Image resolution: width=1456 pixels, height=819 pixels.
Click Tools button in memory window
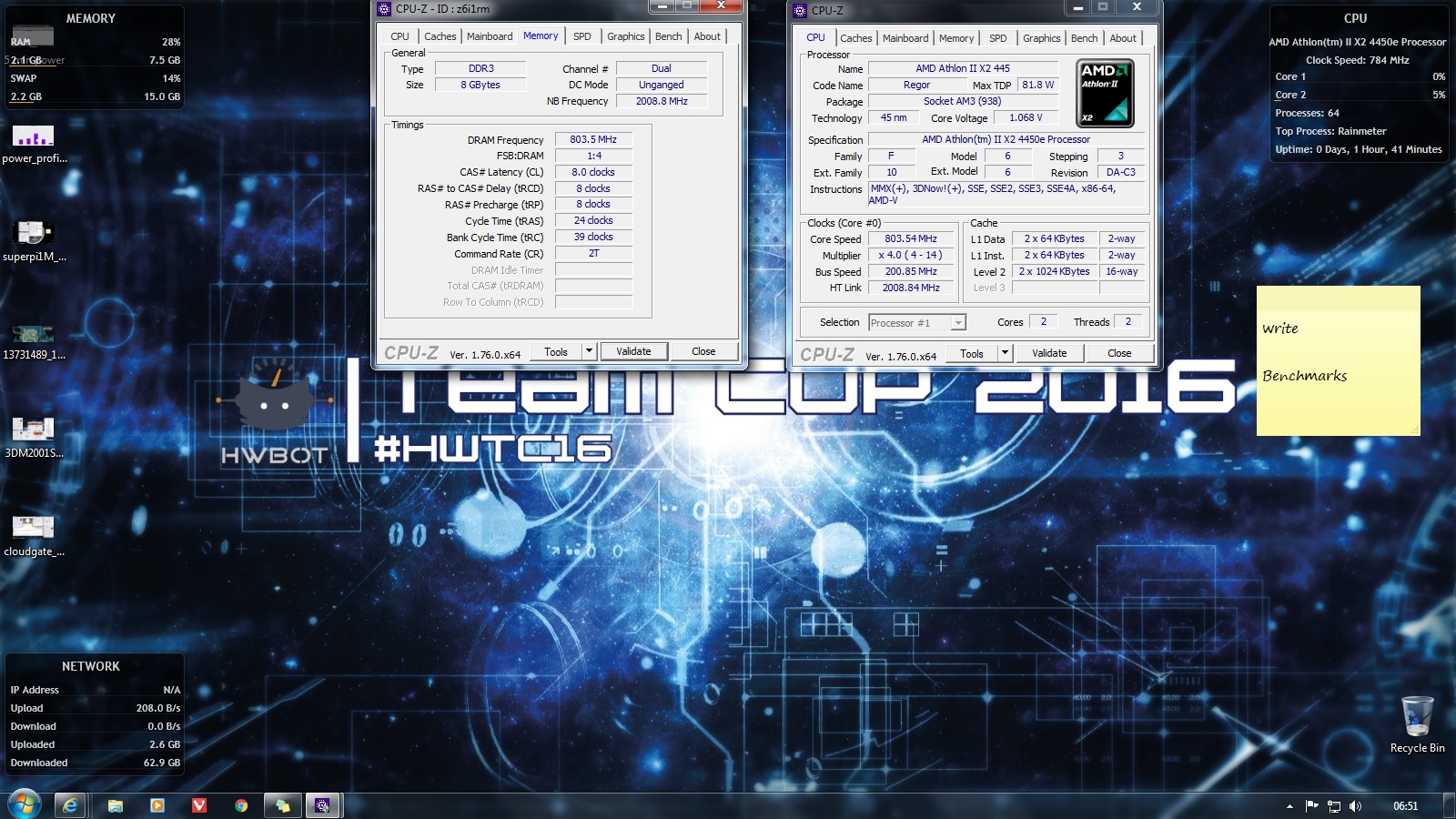point(556,351)
